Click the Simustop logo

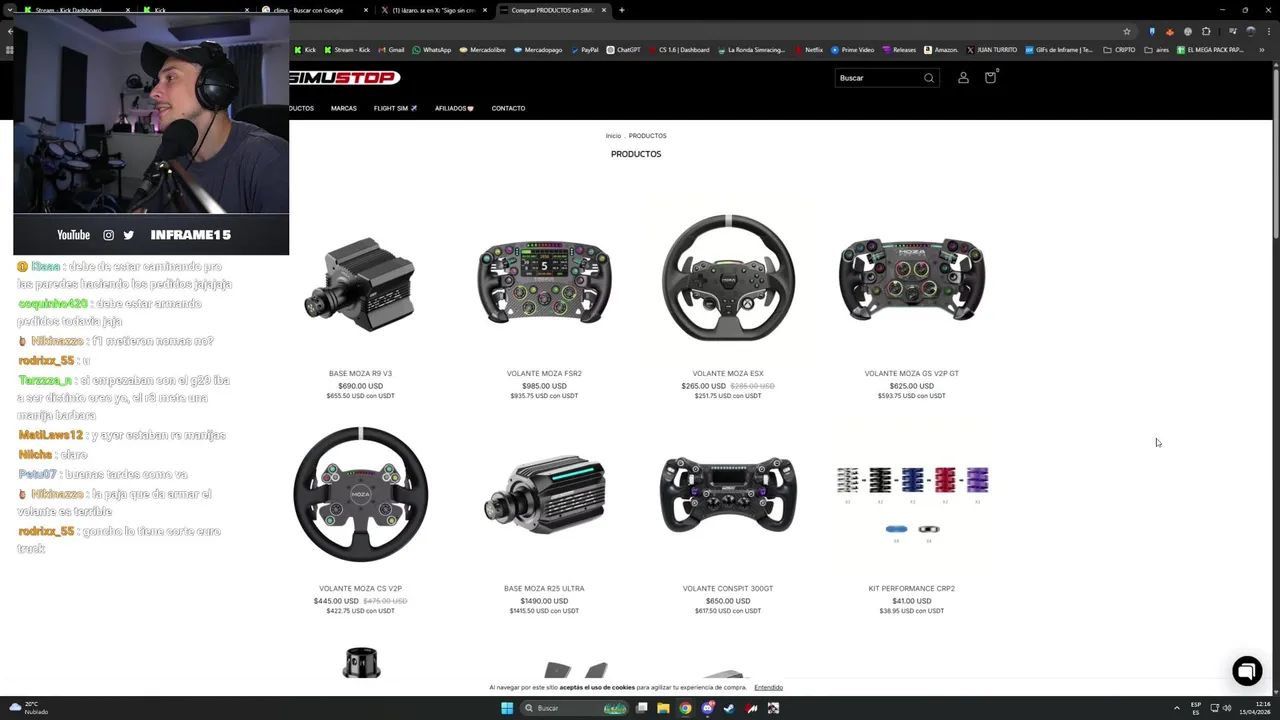345,78
